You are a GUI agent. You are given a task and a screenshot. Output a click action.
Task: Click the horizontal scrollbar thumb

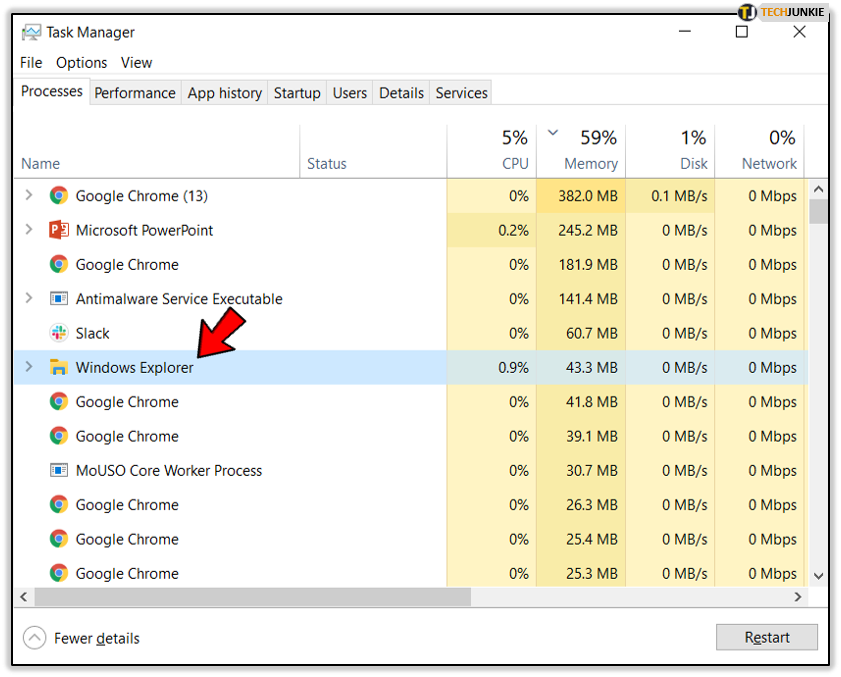click(x=253, y=597)
